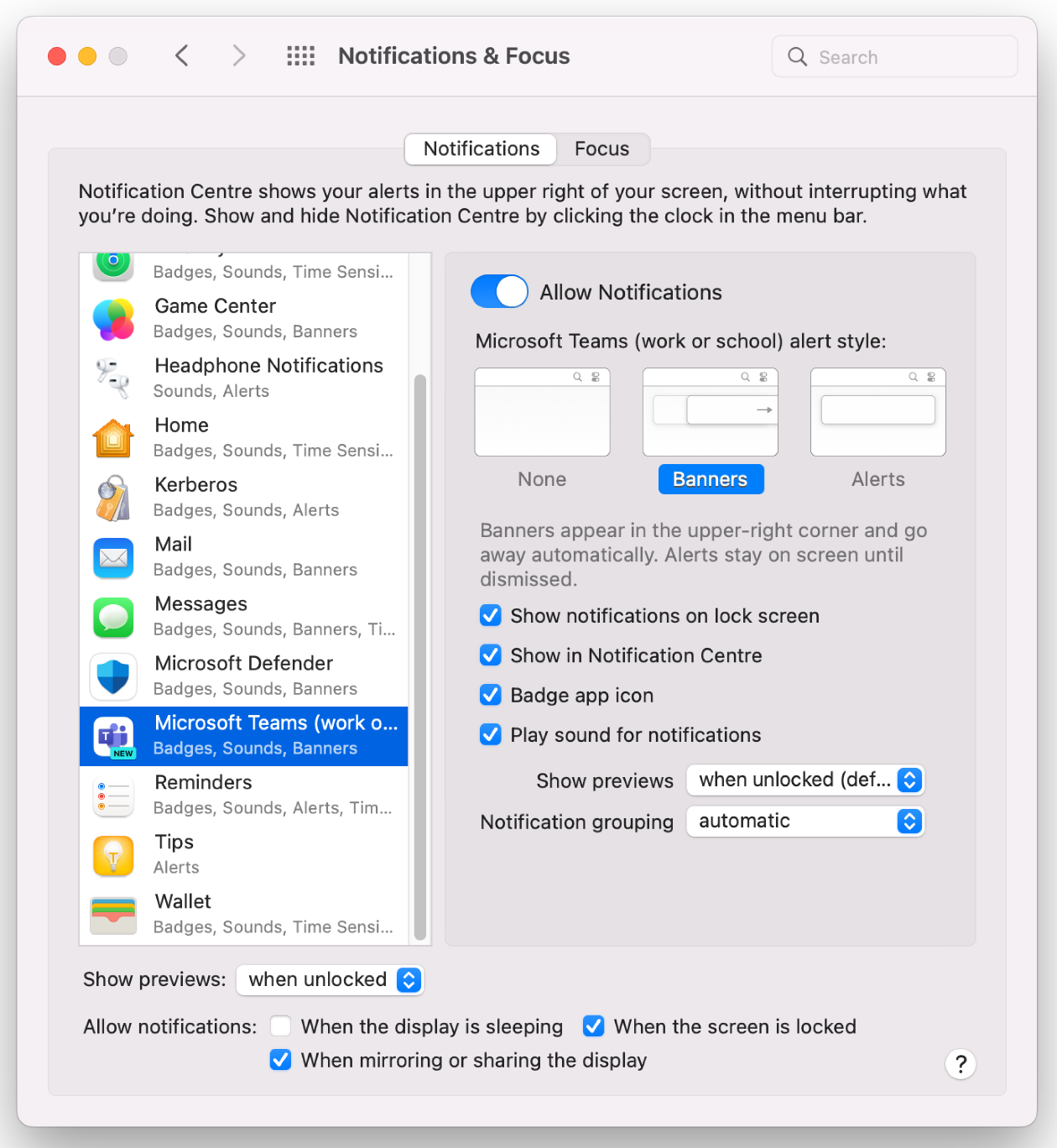Click the Messages app icon

[113, 617]
